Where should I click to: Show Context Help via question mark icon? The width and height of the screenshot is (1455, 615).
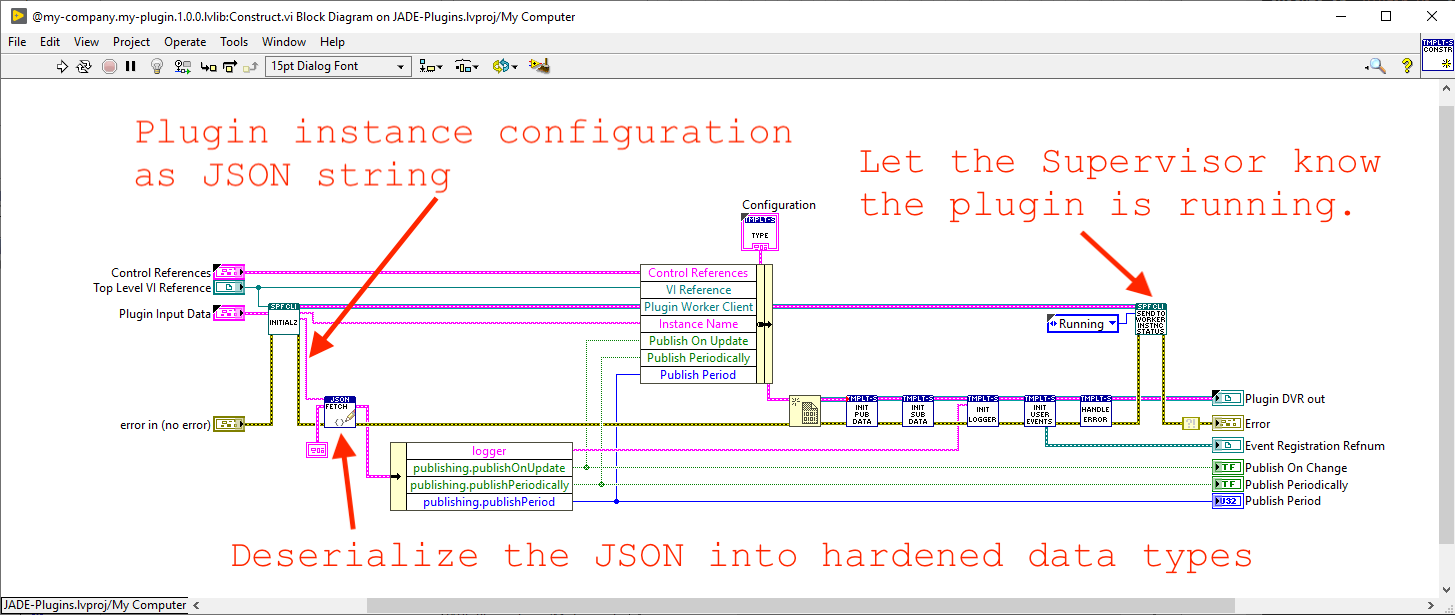click(x=1407, y=66)
